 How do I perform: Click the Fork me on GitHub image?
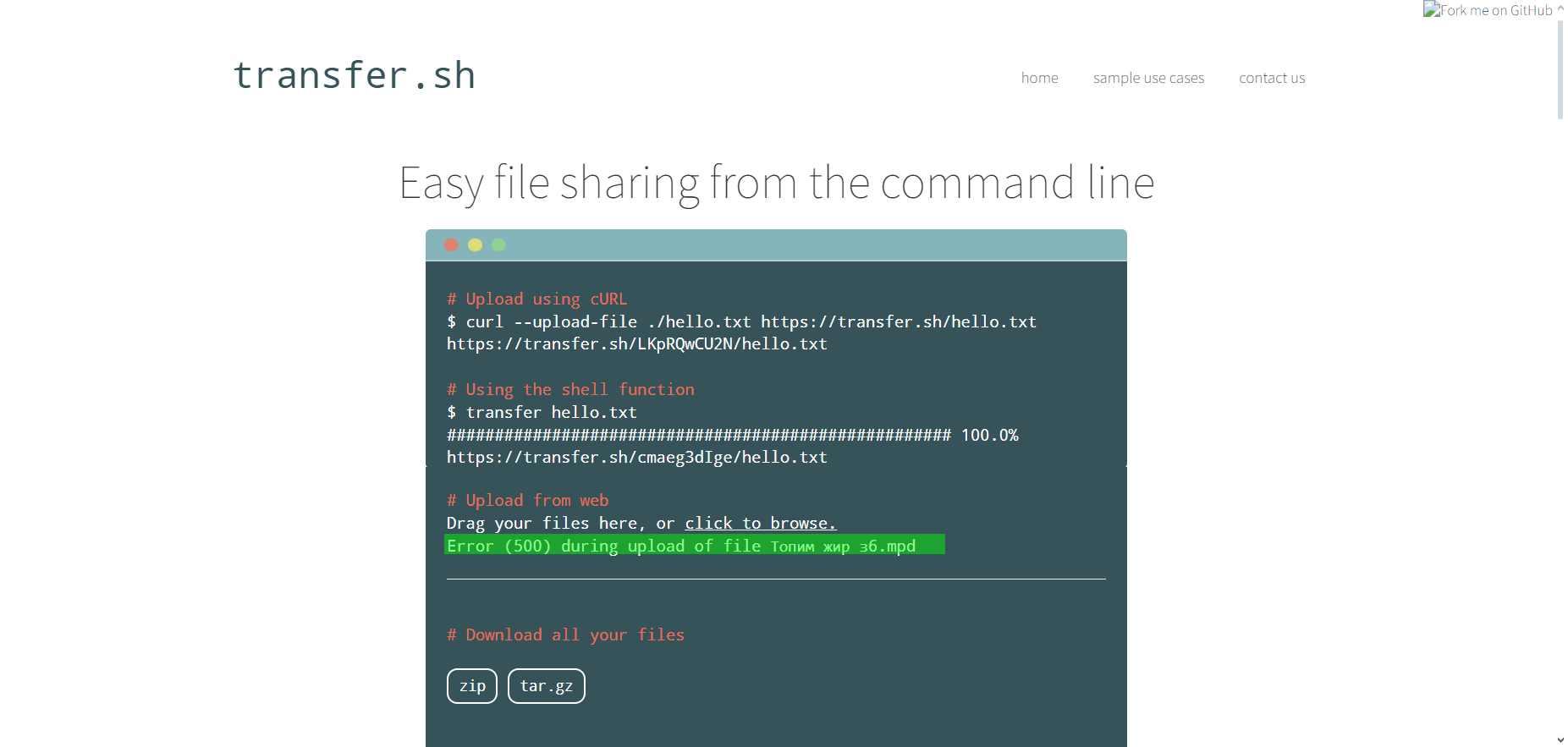tap(1488, 10)
